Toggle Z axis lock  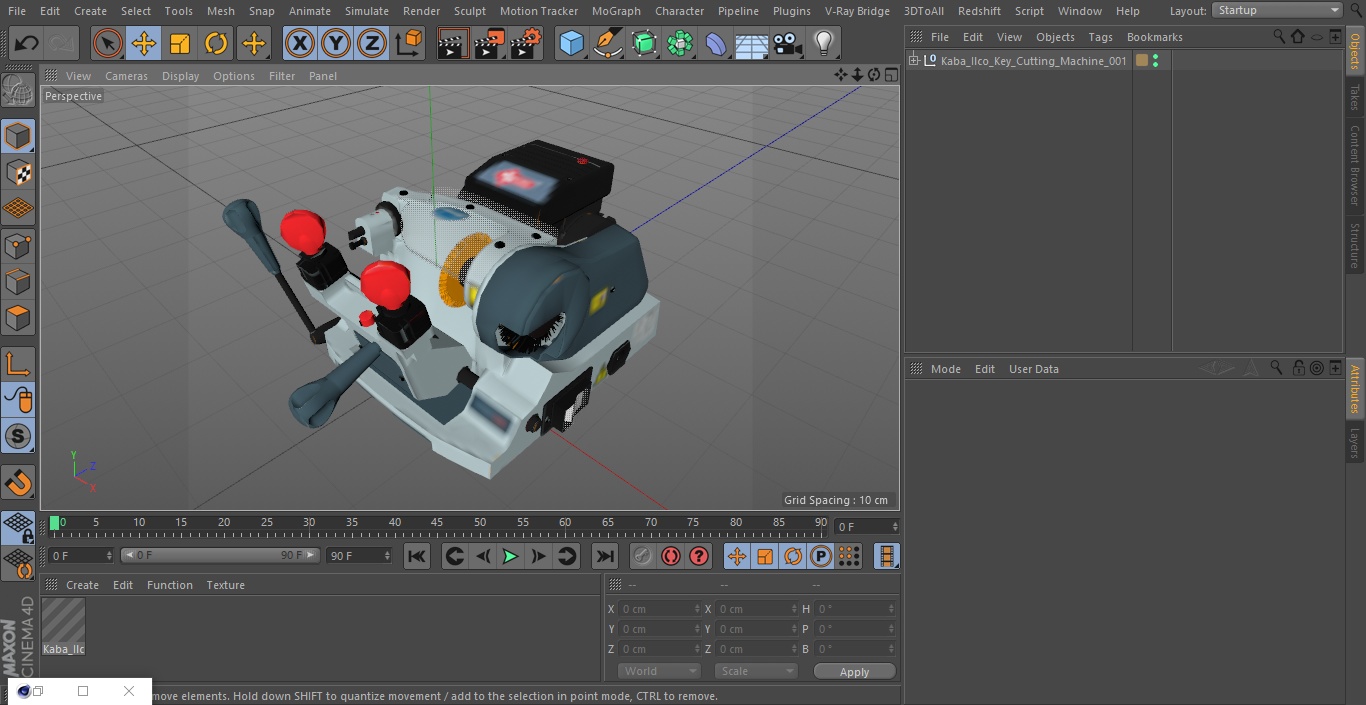click(372, 43)
